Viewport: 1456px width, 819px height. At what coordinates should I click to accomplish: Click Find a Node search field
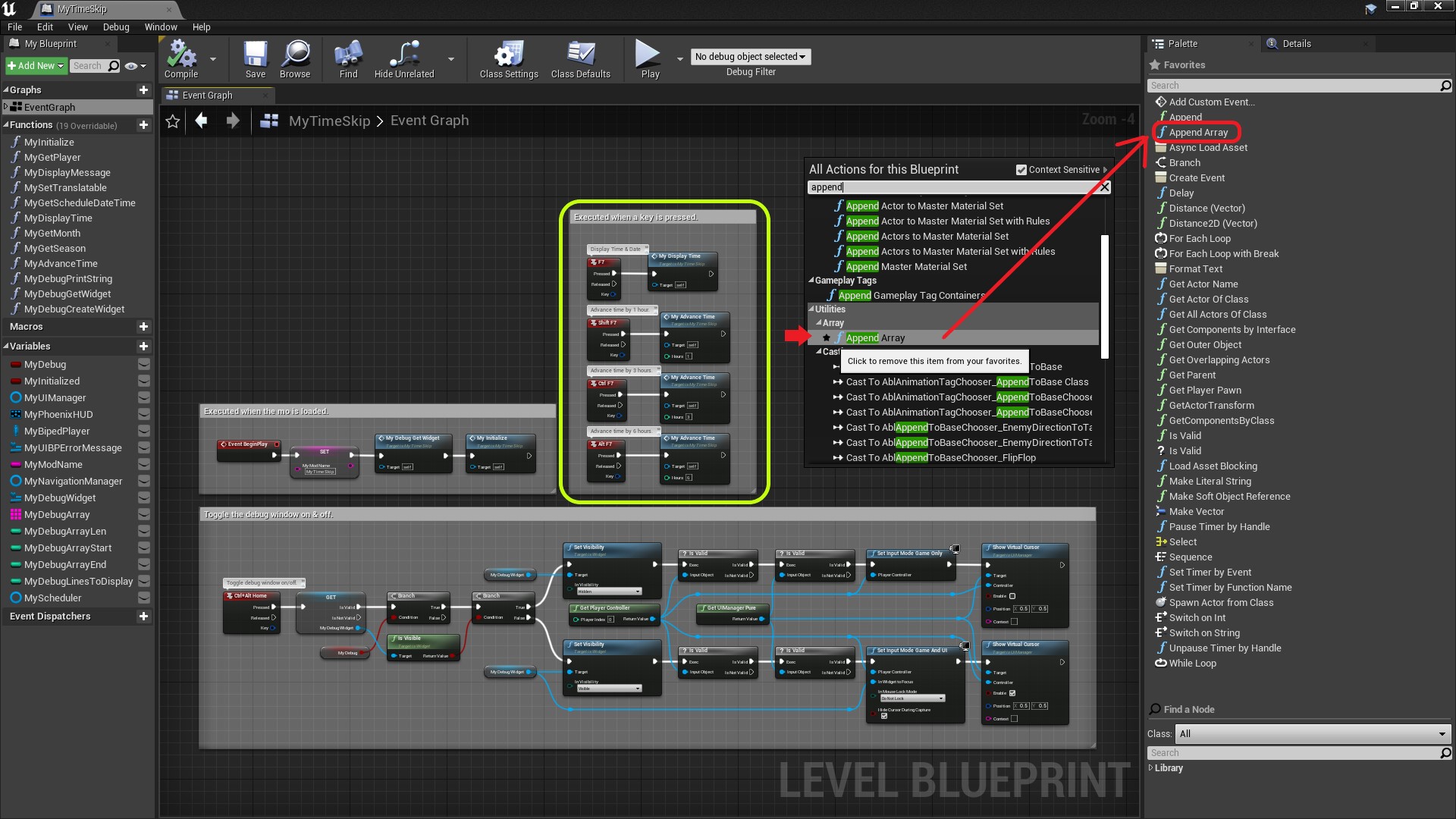[x=1293, y=752]
